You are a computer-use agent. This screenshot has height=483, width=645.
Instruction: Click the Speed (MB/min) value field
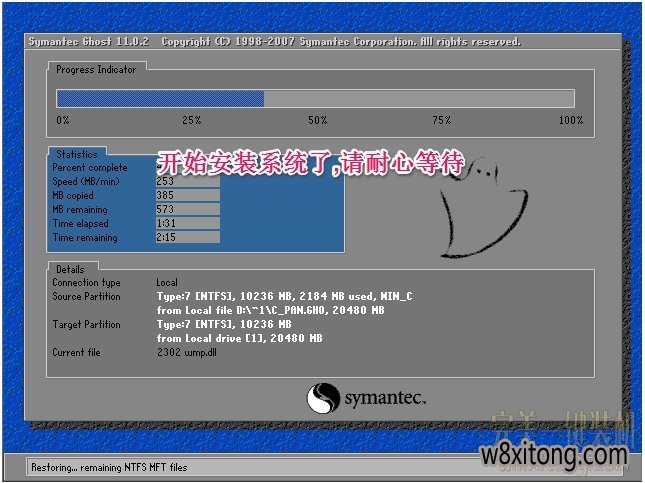click(x=187, y=182)
